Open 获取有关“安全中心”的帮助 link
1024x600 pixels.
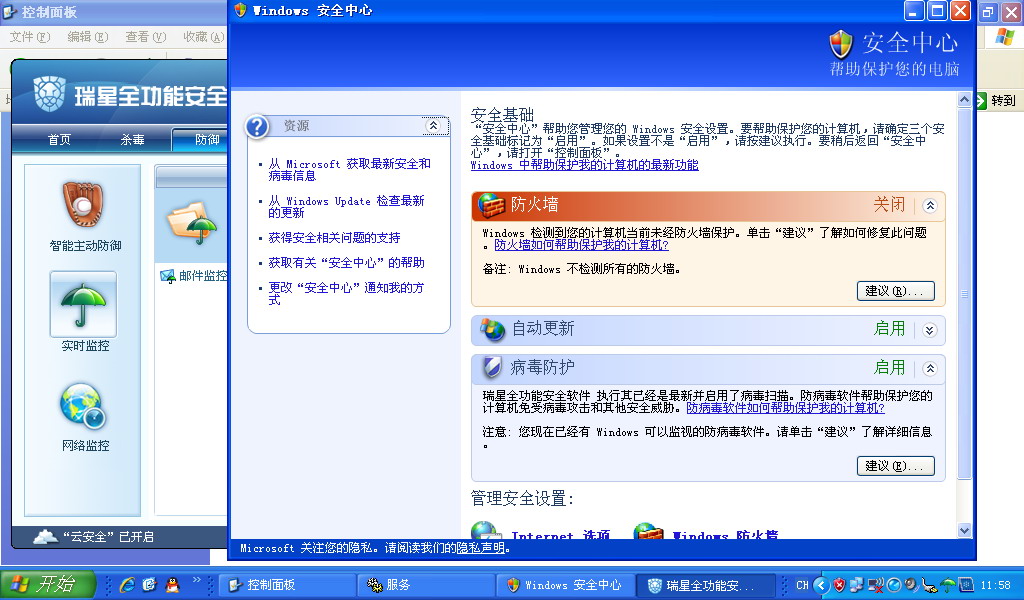(346, 262)
